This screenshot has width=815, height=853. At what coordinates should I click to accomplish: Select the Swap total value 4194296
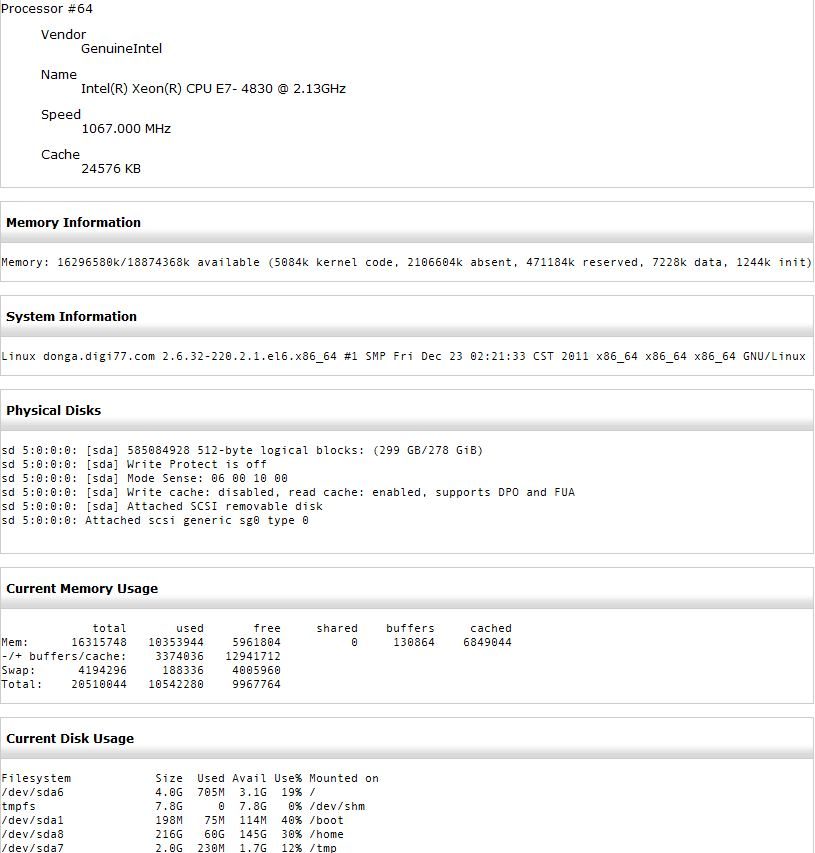(102, 671)
